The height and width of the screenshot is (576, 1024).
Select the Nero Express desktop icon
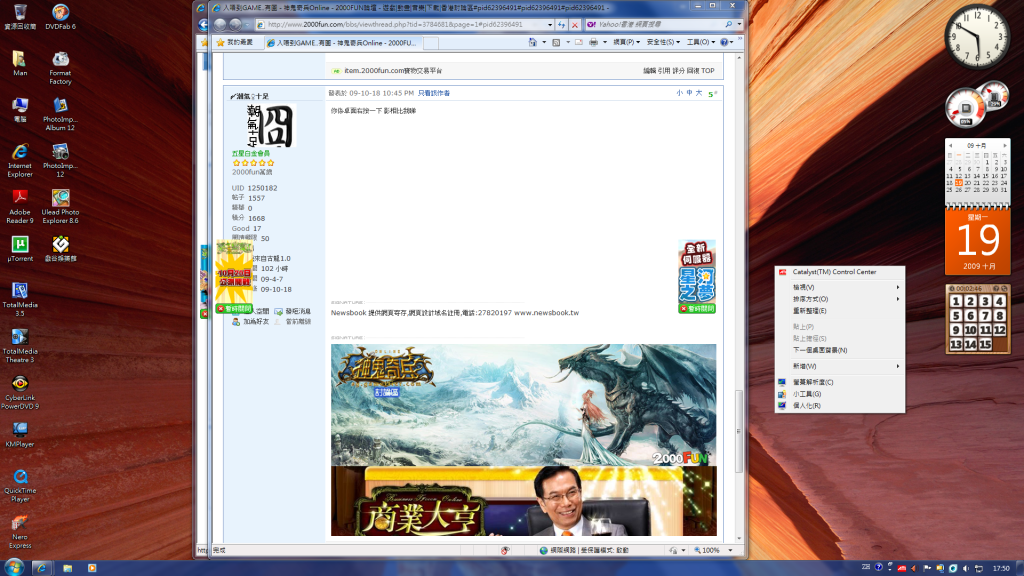pos(20,532)
